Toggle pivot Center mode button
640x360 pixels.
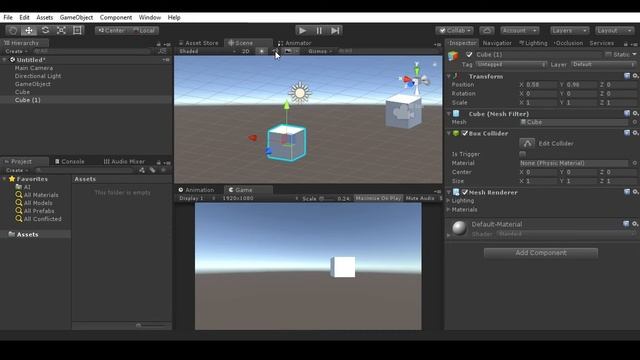(x=111, y=31)
